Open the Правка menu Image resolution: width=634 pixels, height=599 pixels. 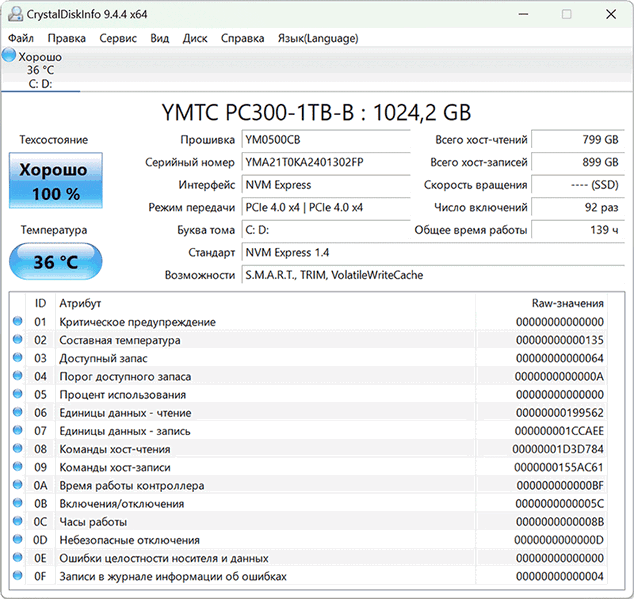67,38
